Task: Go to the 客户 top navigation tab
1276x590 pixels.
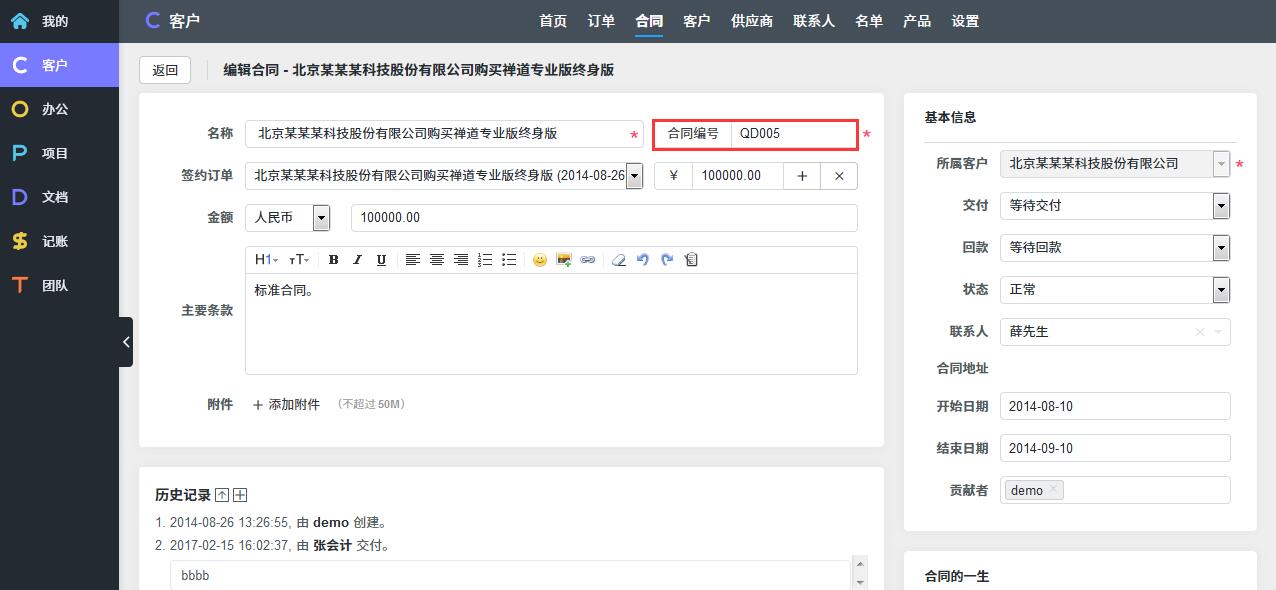Action: pyautogui.click(x=697, y=21)
